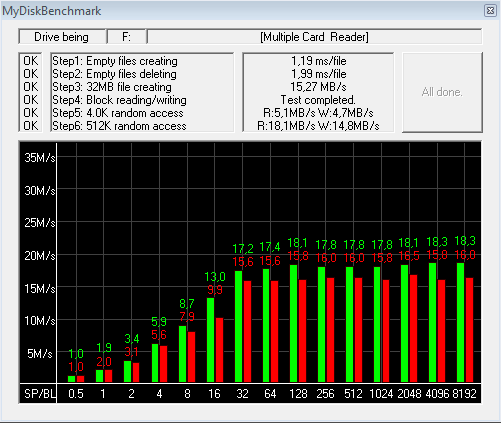The image size is (501, 423).
Task: Click the '0.5' block size label
Action: coord(76,394)
